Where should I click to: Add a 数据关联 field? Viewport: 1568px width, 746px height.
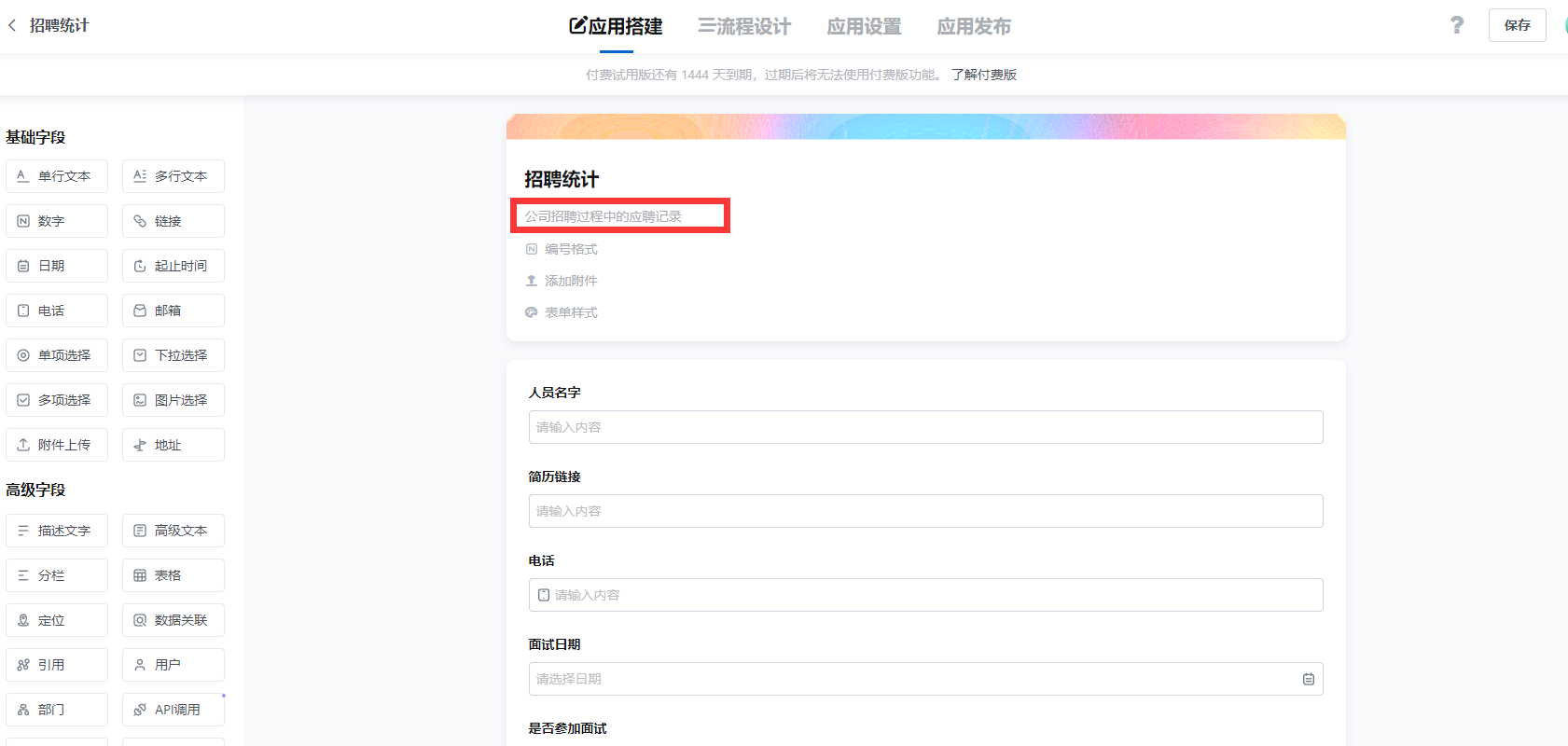[173, 620]
